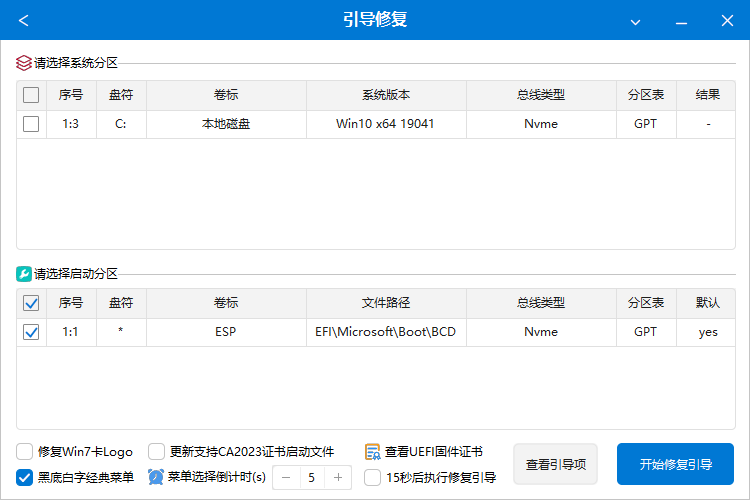Select the Win10 x64 19041 cell

click(x=386, y=124)
